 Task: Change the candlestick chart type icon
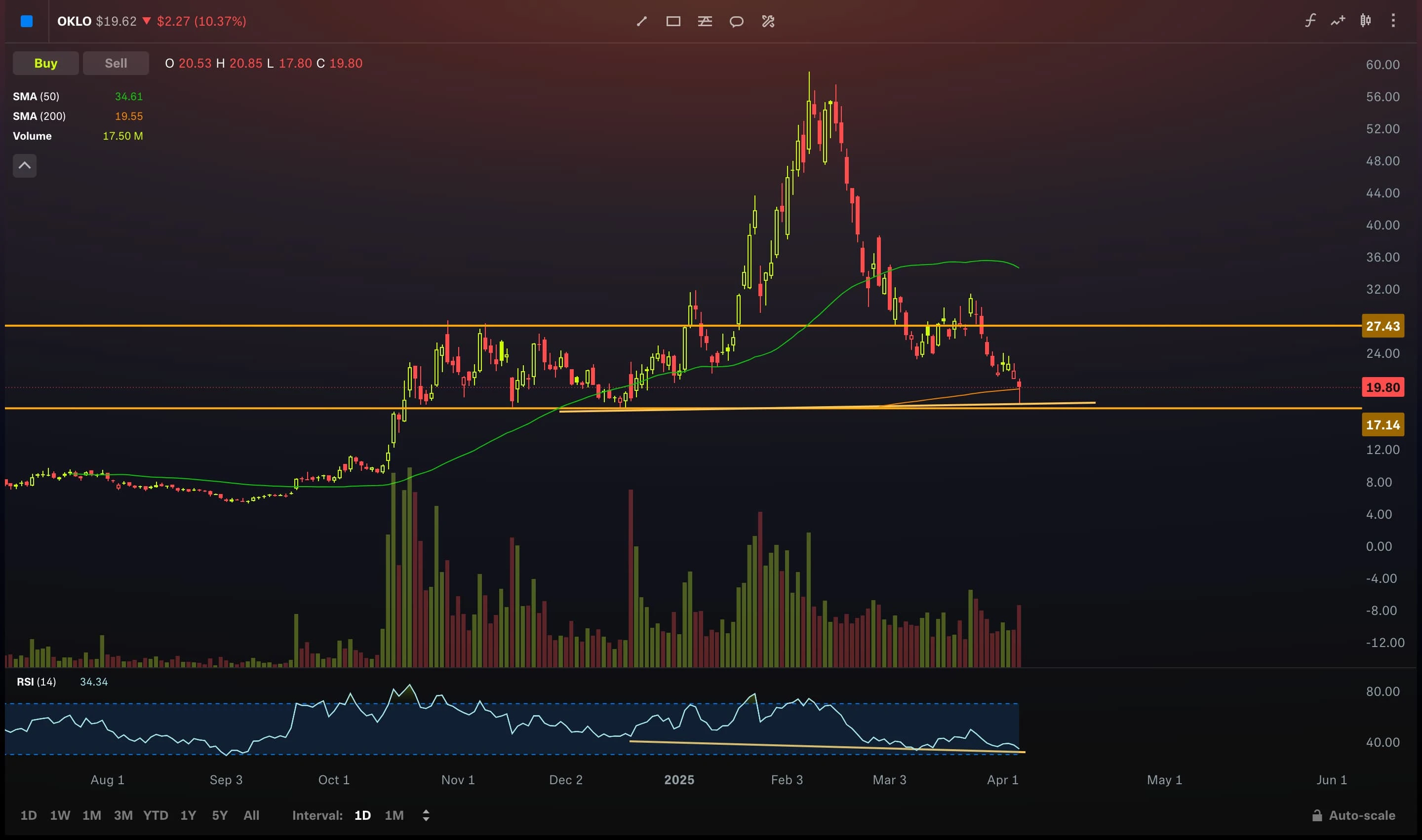tap(1365, 21)
